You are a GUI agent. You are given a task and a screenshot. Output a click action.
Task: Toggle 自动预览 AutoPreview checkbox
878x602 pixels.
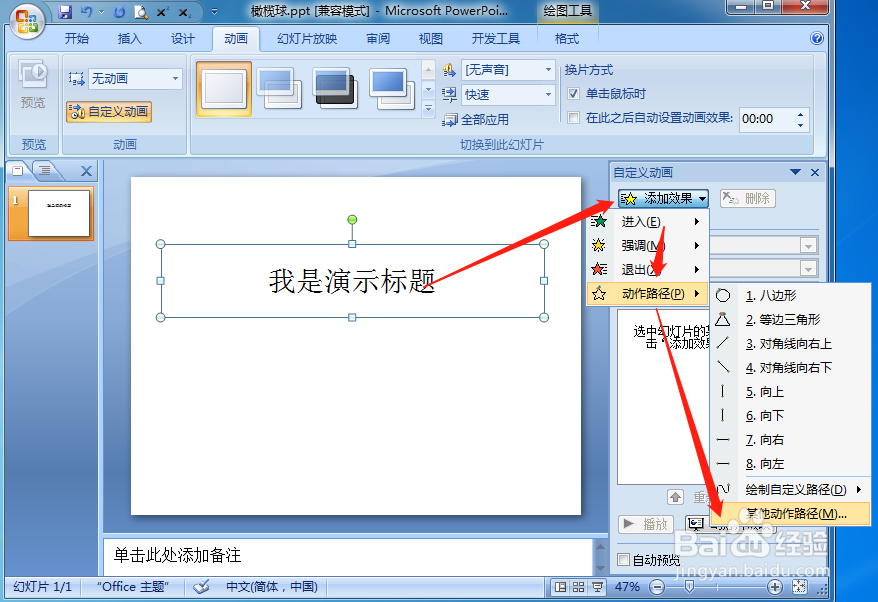(623, 559)
